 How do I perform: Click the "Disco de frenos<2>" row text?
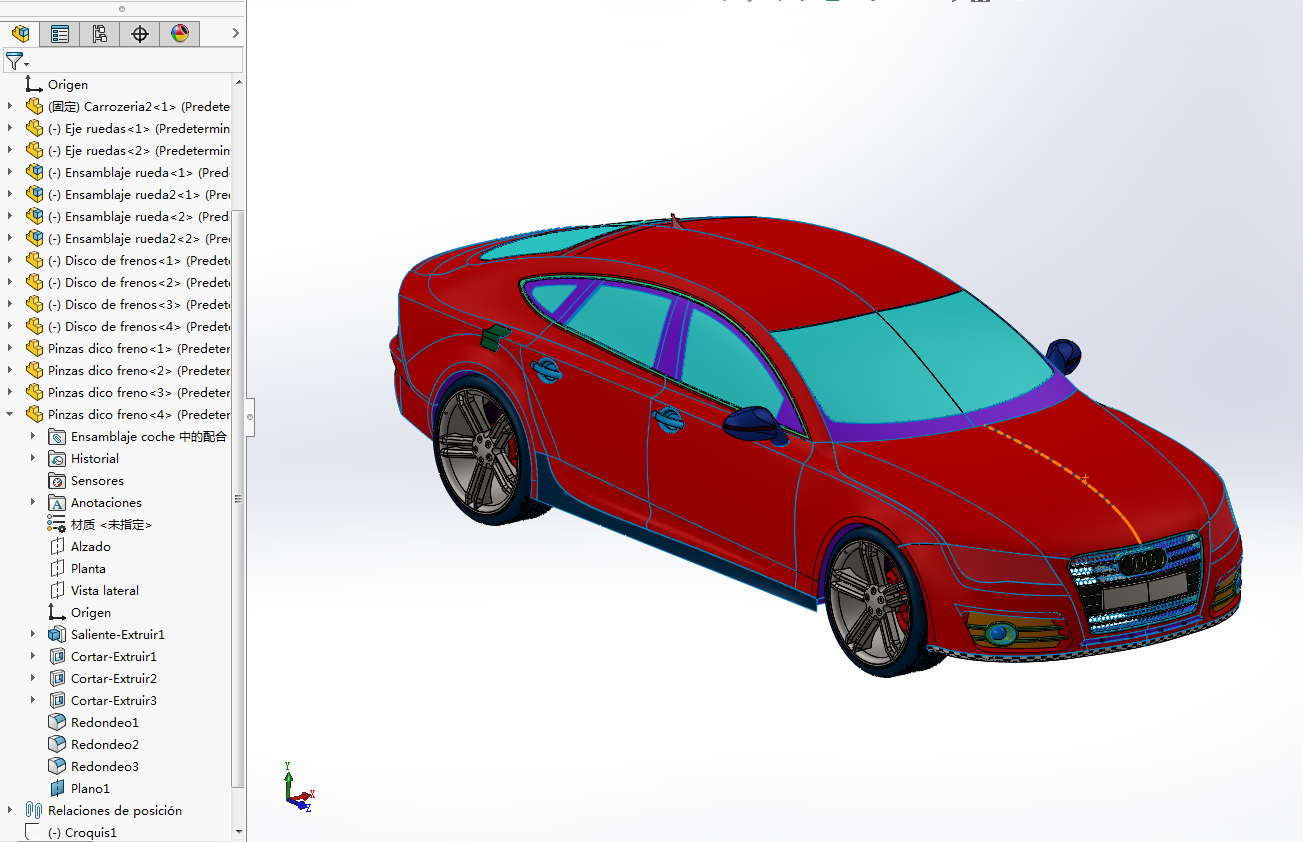pyautogui.click(x=139, y=283)
